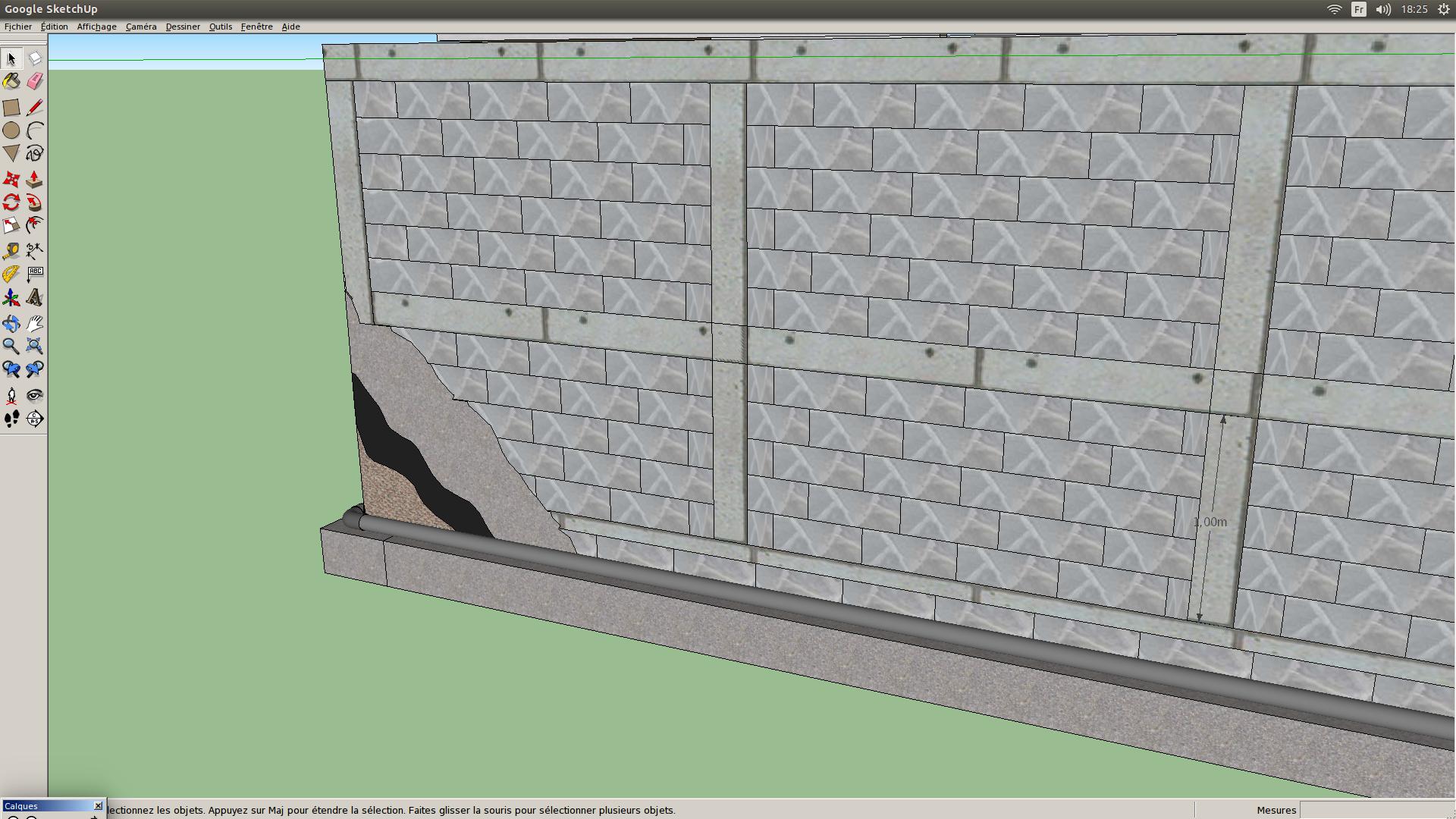
Task: Activate the Move tool
Action: click(11, 180)
